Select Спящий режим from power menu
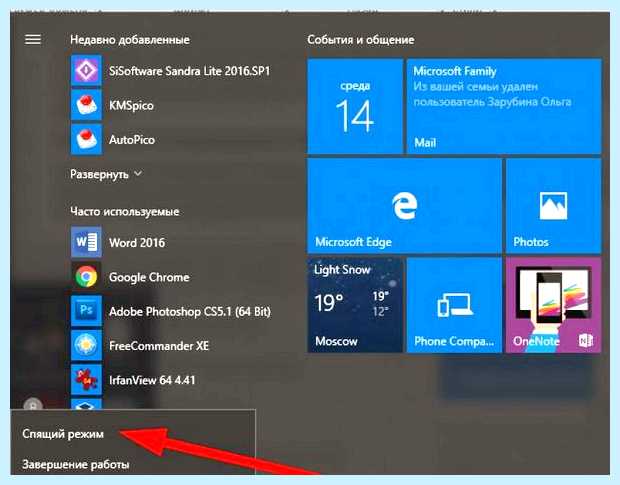 pos(63,434)
